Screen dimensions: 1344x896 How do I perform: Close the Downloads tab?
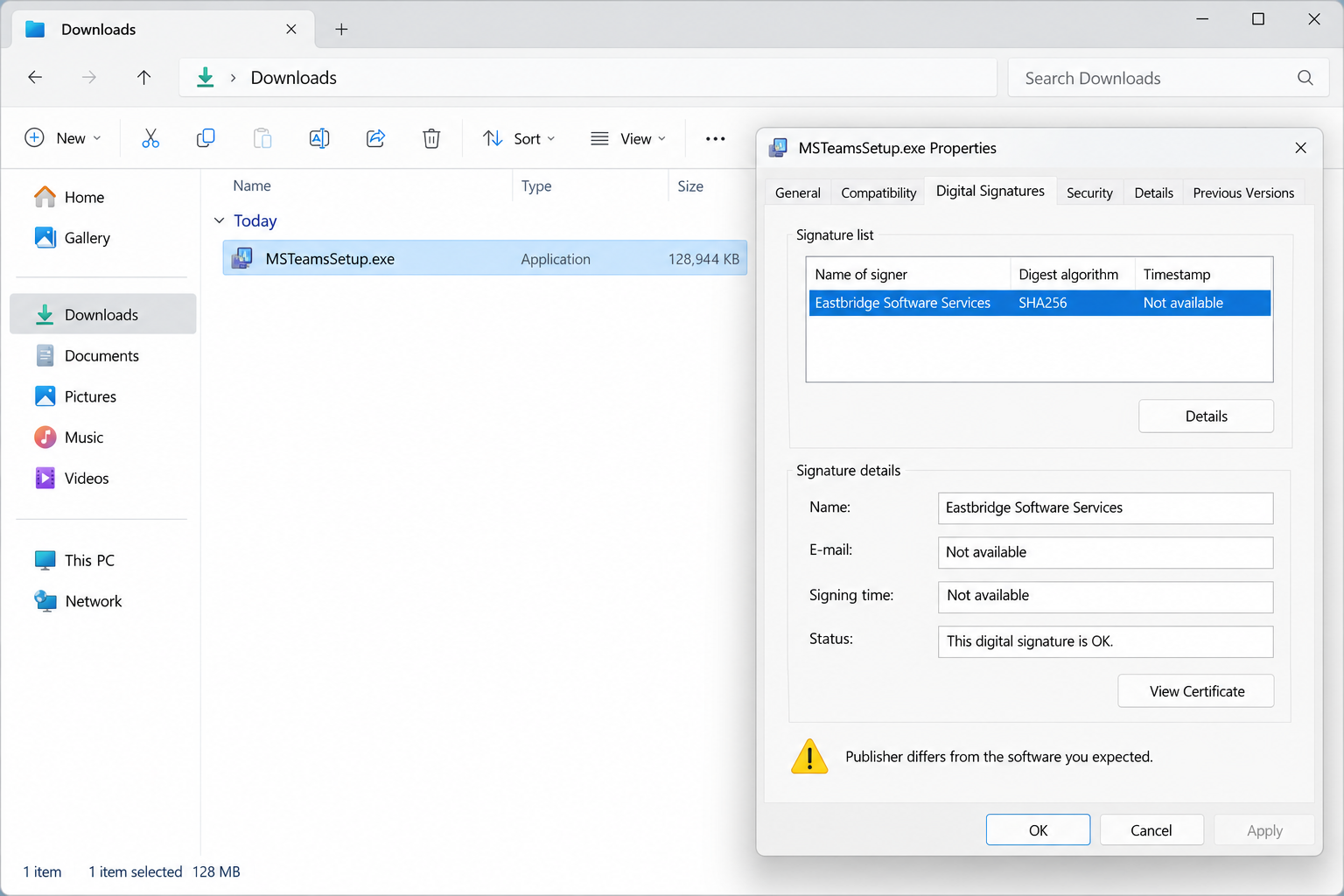291,30
